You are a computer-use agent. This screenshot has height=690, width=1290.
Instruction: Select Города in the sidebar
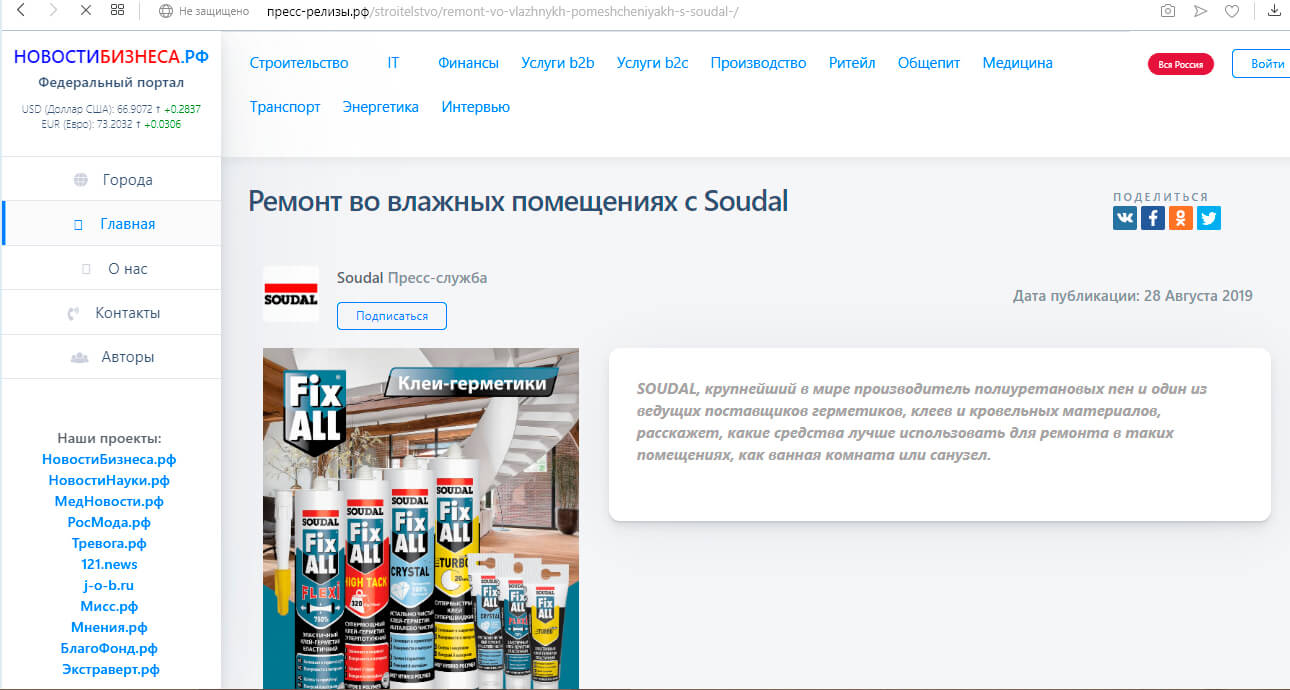tap(111, 180)
